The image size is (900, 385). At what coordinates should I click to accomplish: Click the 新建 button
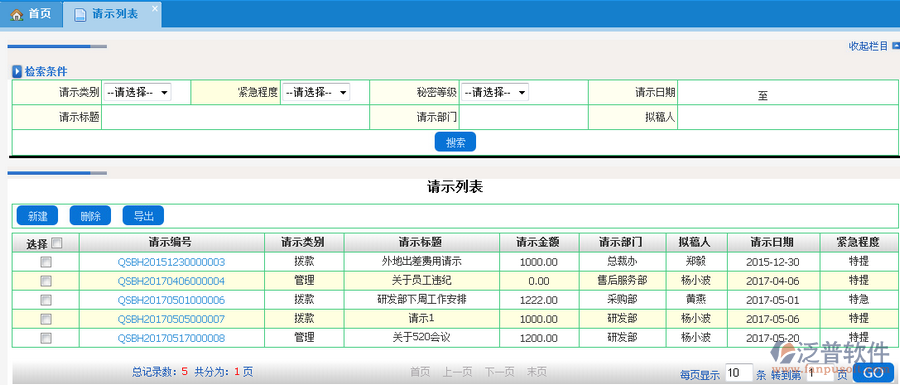37,216
